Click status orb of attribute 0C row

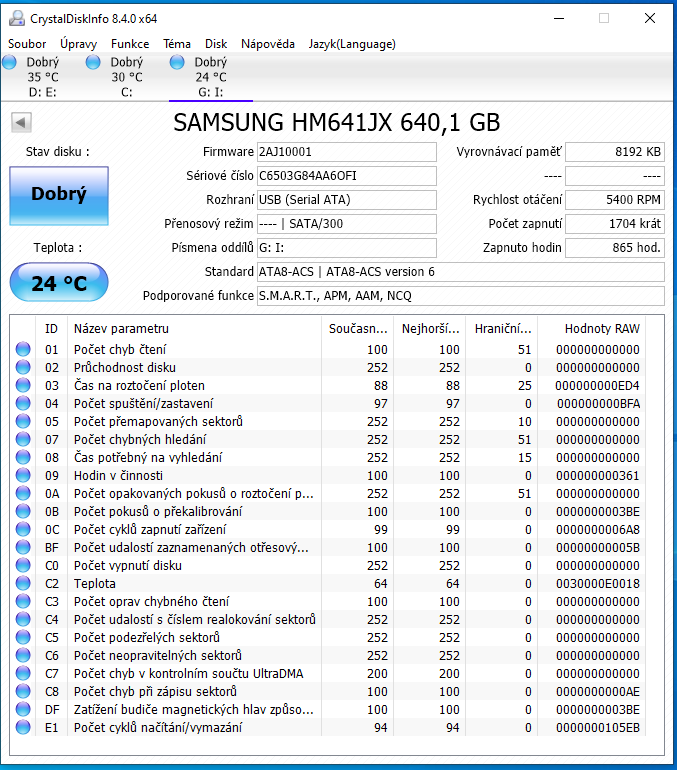tap(23, 529)
